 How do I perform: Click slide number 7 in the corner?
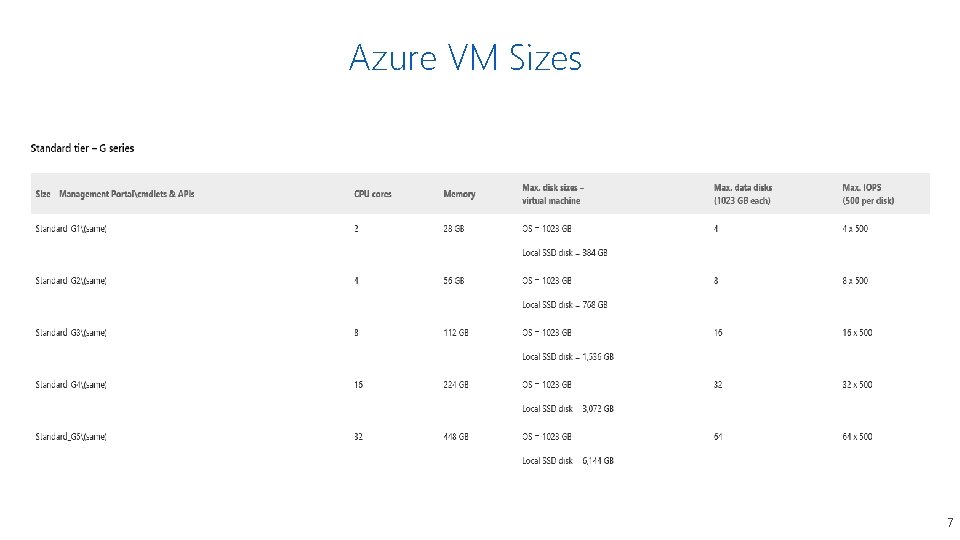pos(949,523)
